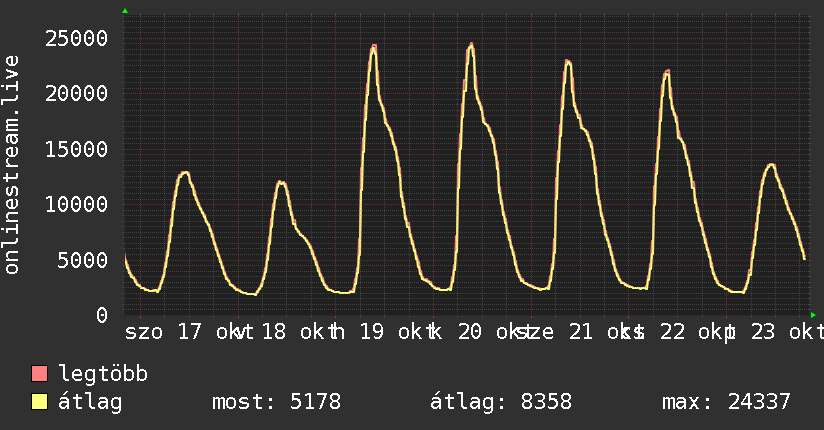This screenshot has height=430, width=824.
Task: Click the green arrow ending the x-axis
Action: click(813, 315)
